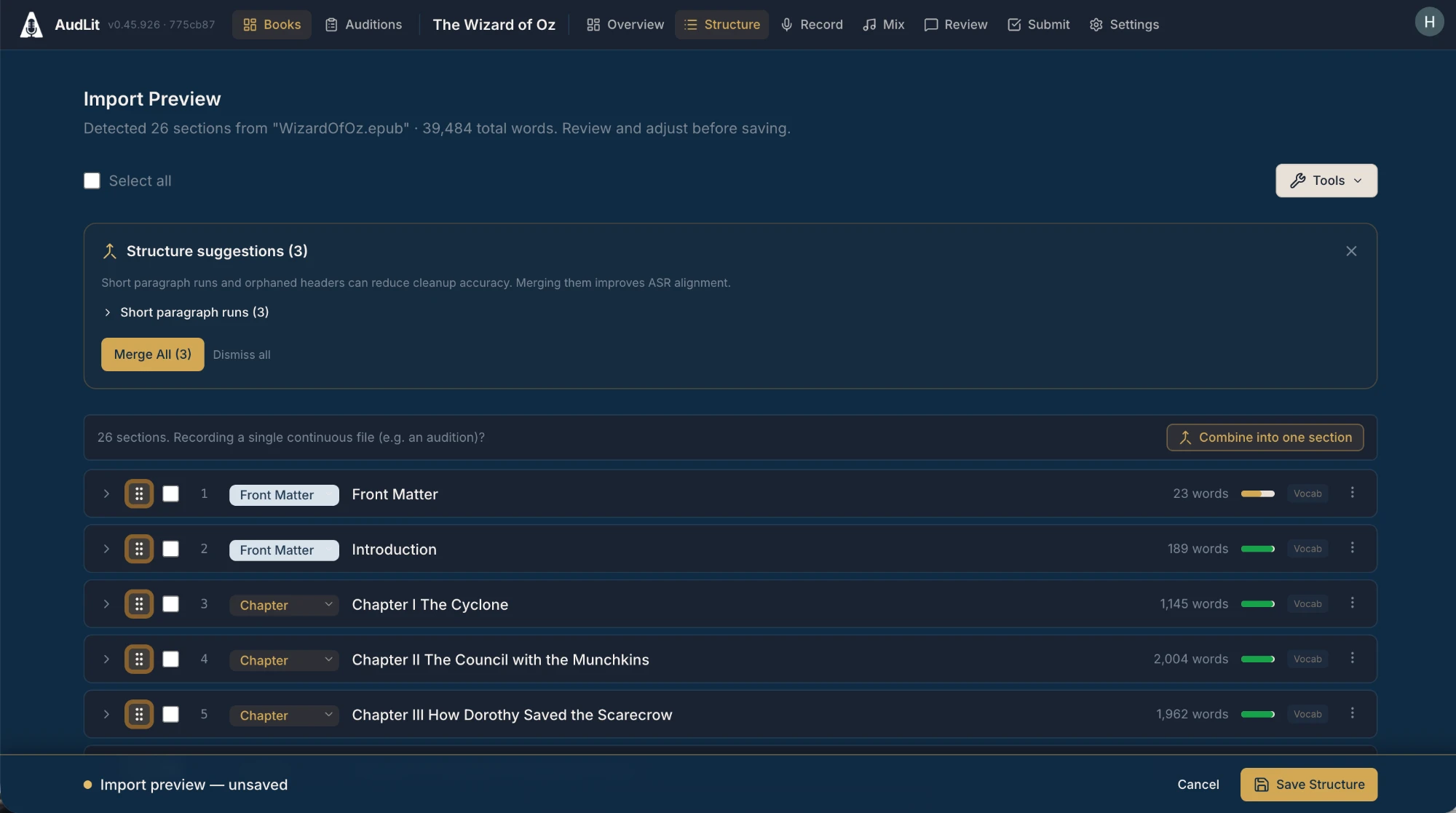1456x813 pixels.
Task: Click Merge All (3) button
Action: click(x=153, y=354)
